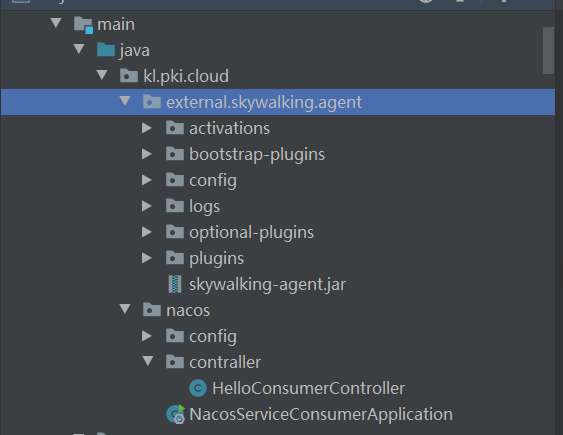563x435 pixels.
Task: Expand the plugins folder arrow above skywalking-agent.jar
Action: [146, 258]
